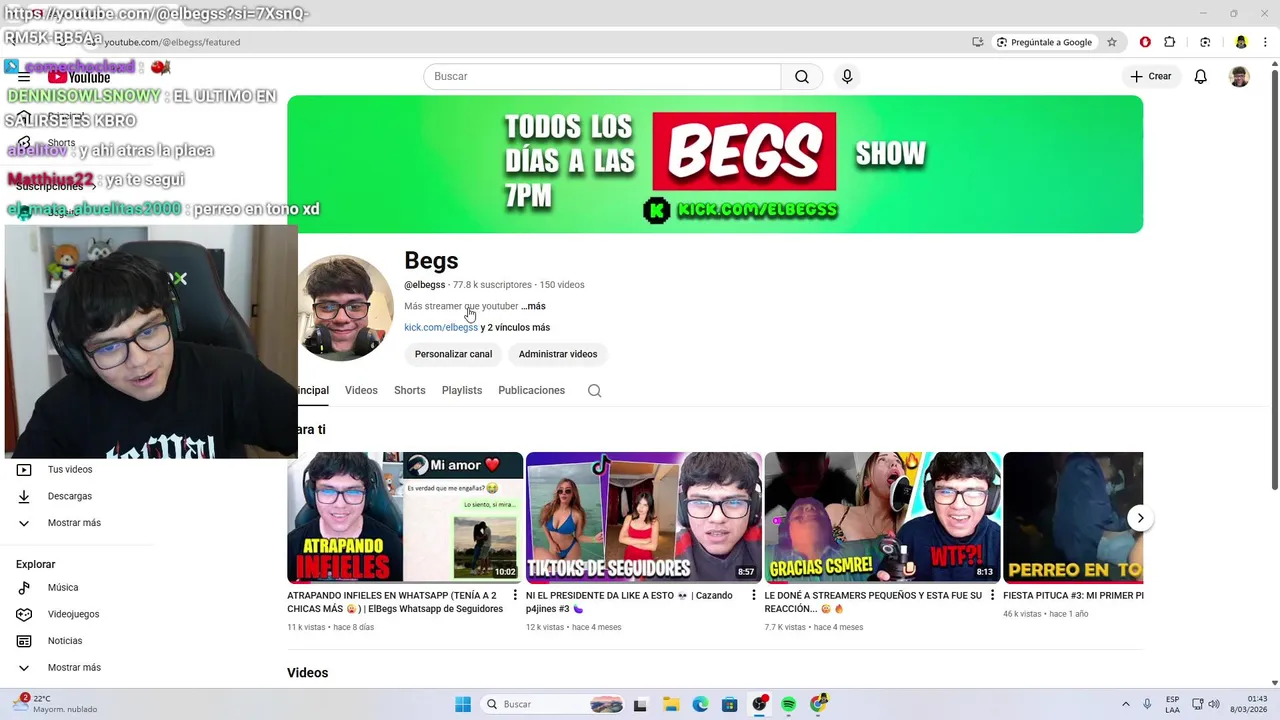Open the PERREO EN TONO video thumbnail

click(1073, 518)
